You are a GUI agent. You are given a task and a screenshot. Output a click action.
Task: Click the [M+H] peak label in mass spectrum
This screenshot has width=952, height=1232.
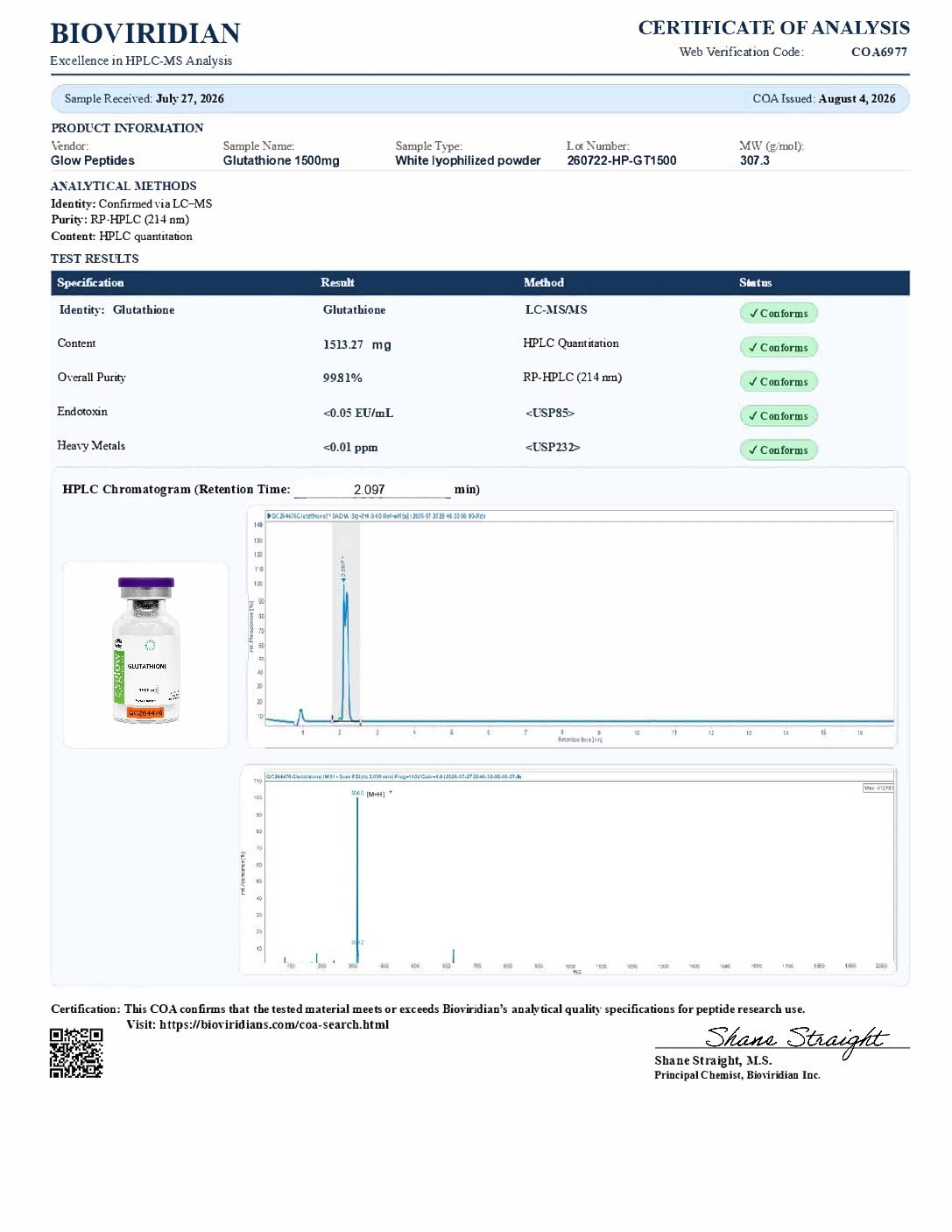pos(376,794)
